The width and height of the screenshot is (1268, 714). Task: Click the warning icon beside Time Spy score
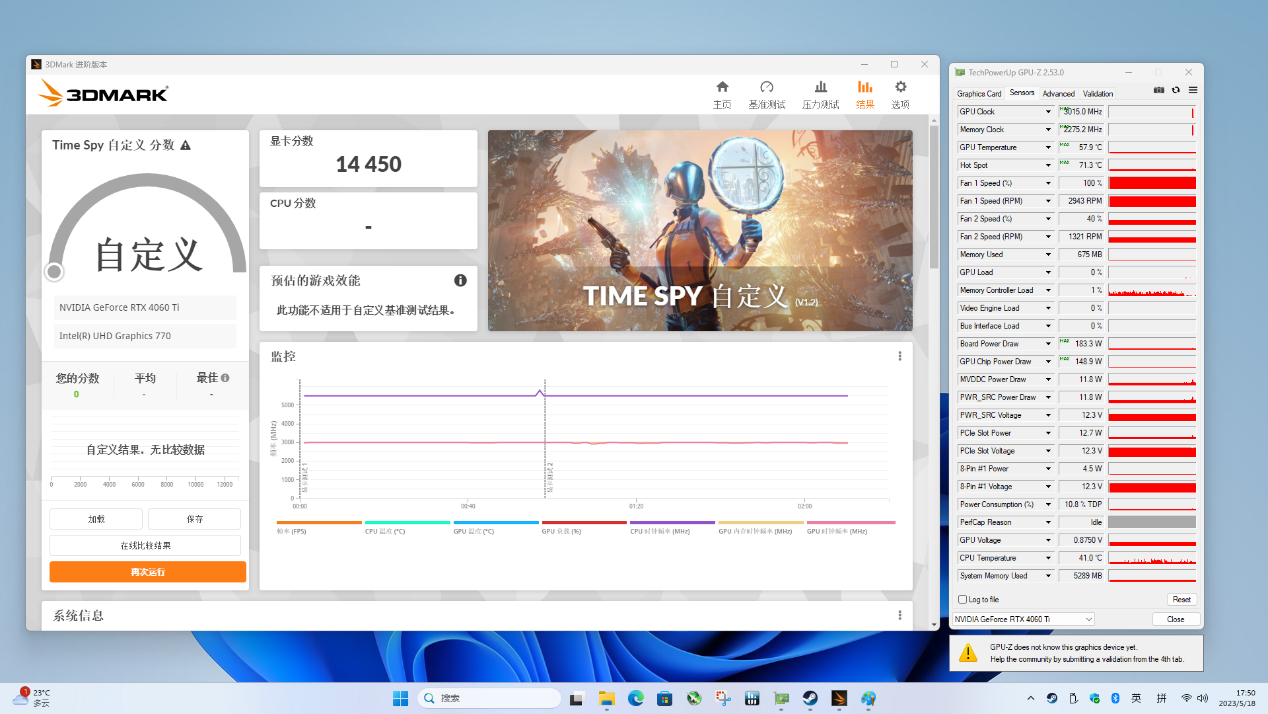(185, 145)
